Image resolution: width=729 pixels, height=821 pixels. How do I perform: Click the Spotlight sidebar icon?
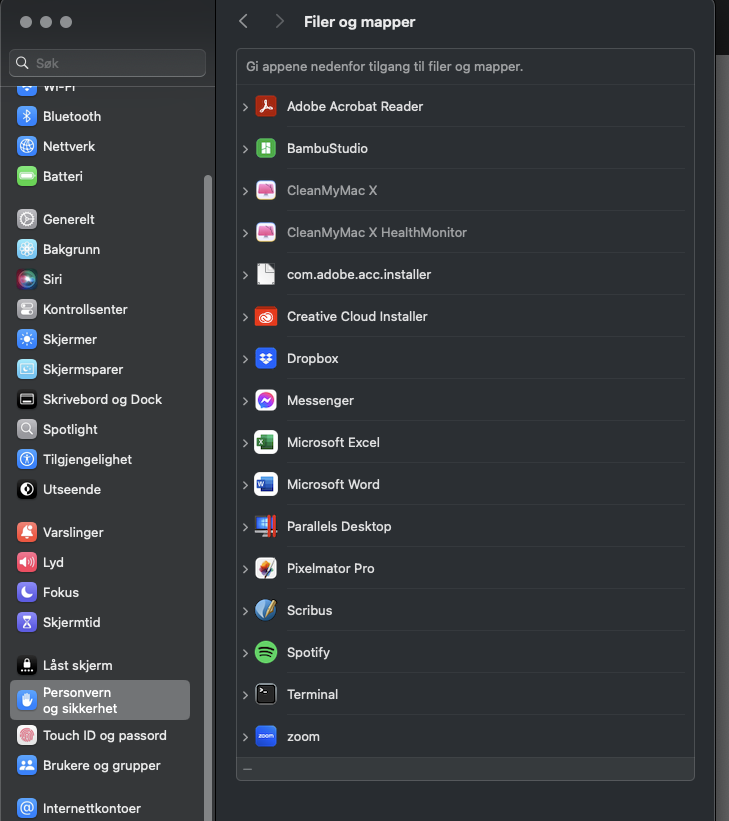(27, 429)
